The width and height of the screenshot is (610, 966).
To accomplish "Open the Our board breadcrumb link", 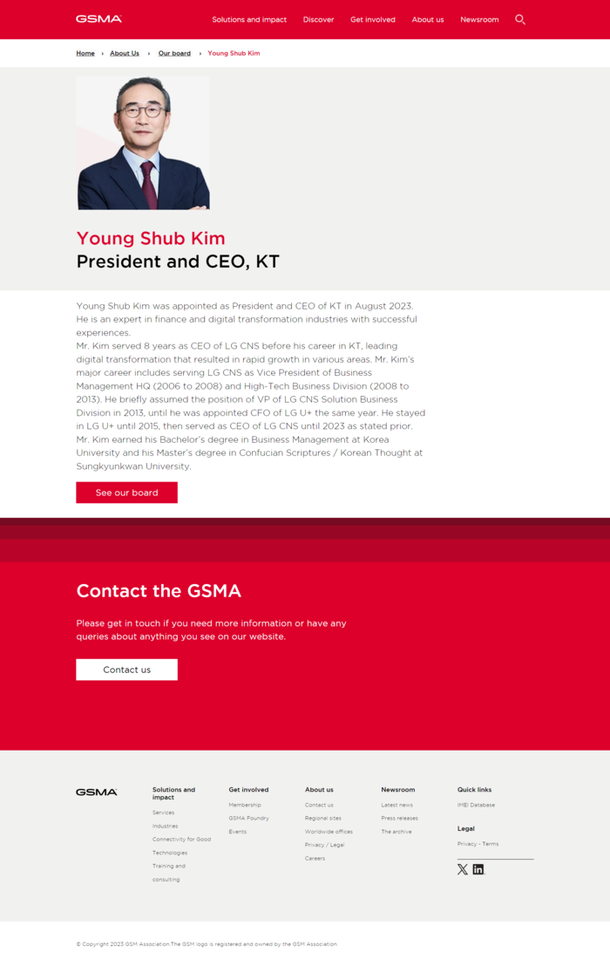I will click(174, 53).
